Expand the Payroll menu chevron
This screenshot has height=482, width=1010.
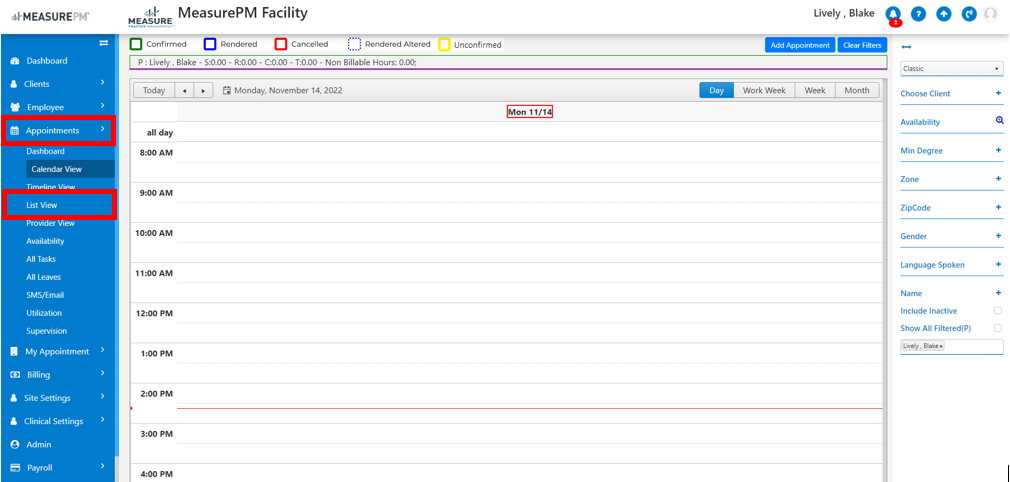103,467
